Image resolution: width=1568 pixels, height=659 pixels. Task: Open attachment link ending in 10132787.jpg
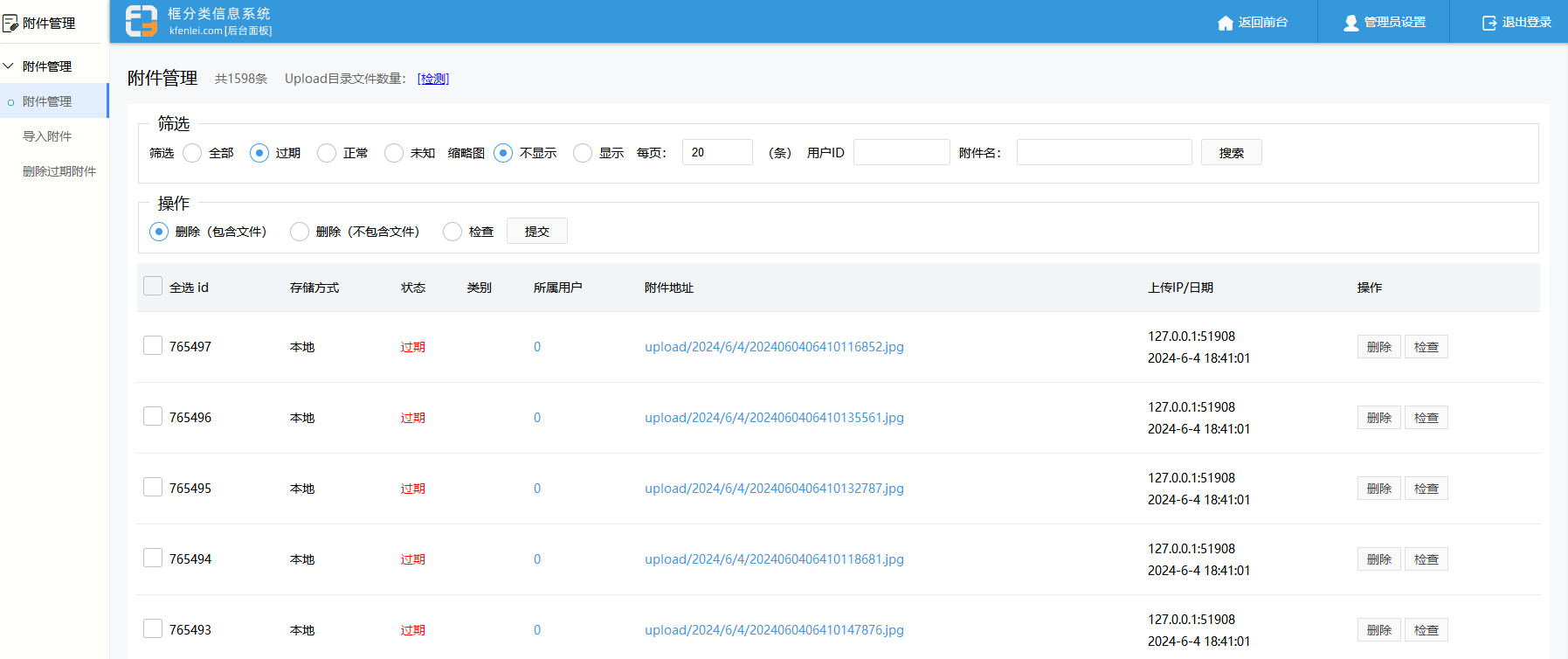pos(774,489)
